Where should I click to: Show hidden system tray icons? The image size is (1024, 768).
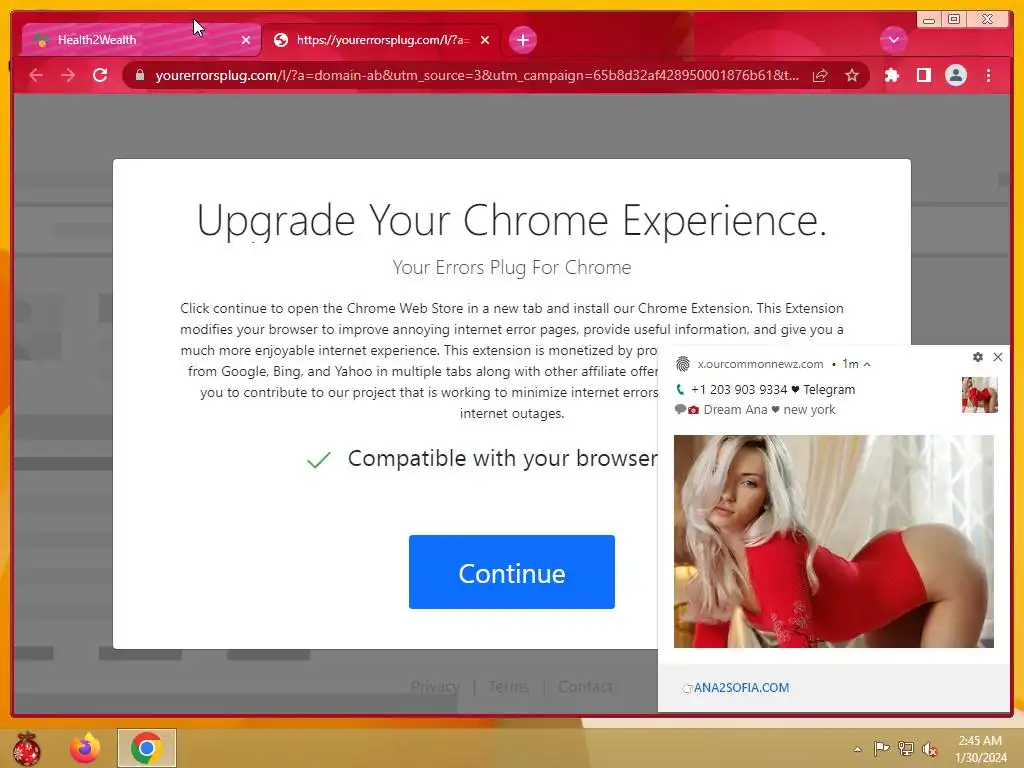click(857, 749)
